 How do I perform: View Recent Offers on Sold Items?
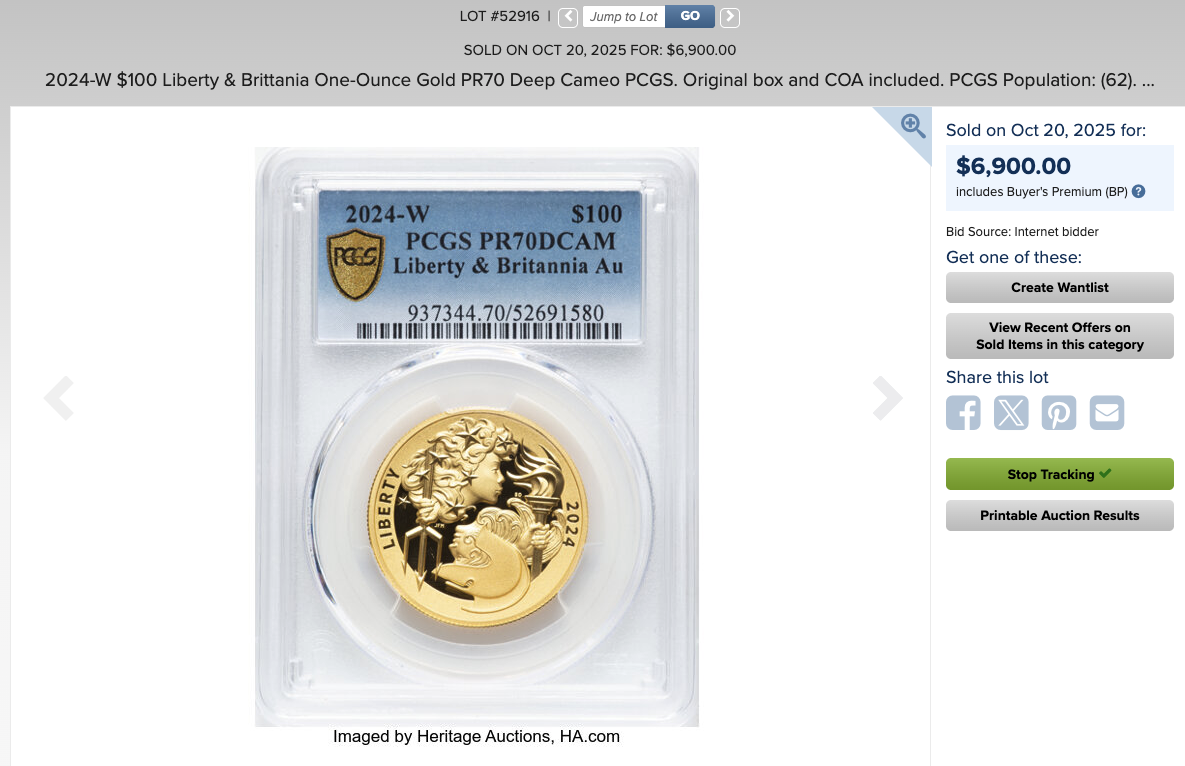(x=1060, y=335)
